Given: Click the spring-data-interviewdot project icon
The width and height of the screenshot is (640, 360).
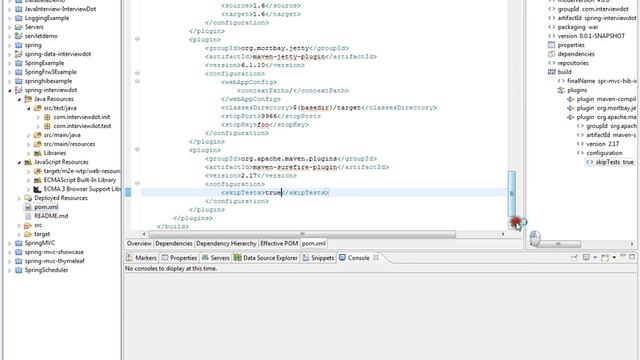Looking at the screenshot, I should (x=18, y=54).
